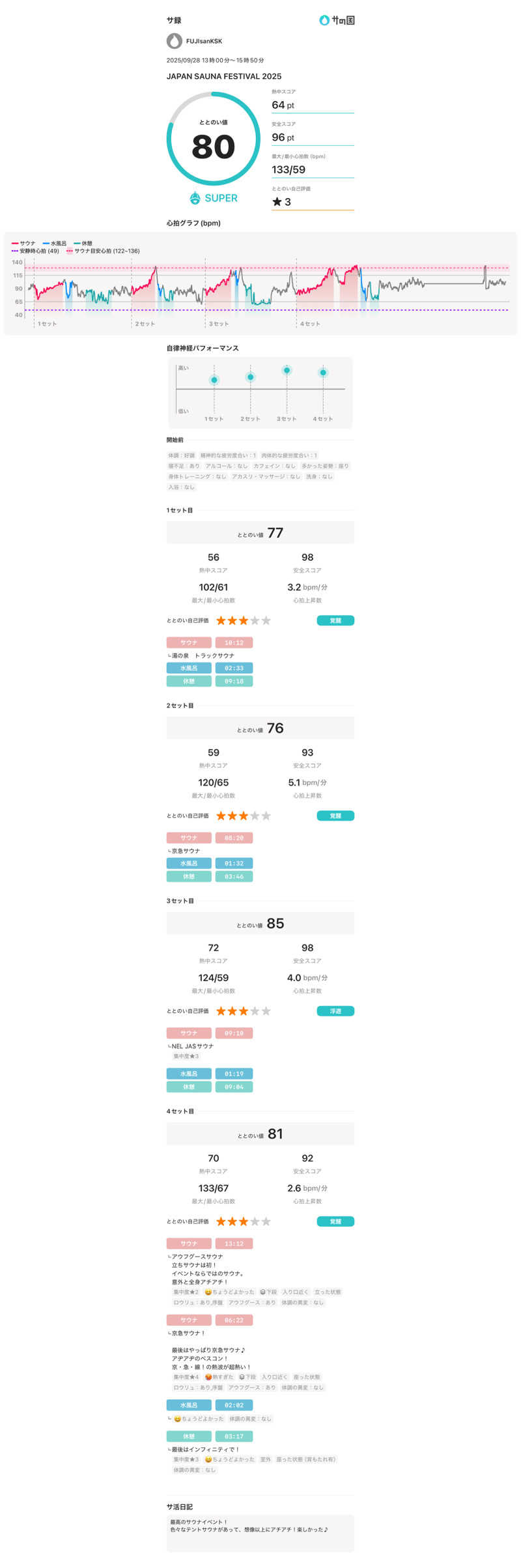
Task: Toggle サウナ series in heart-rate graph legend
Action: click(24, 244)
